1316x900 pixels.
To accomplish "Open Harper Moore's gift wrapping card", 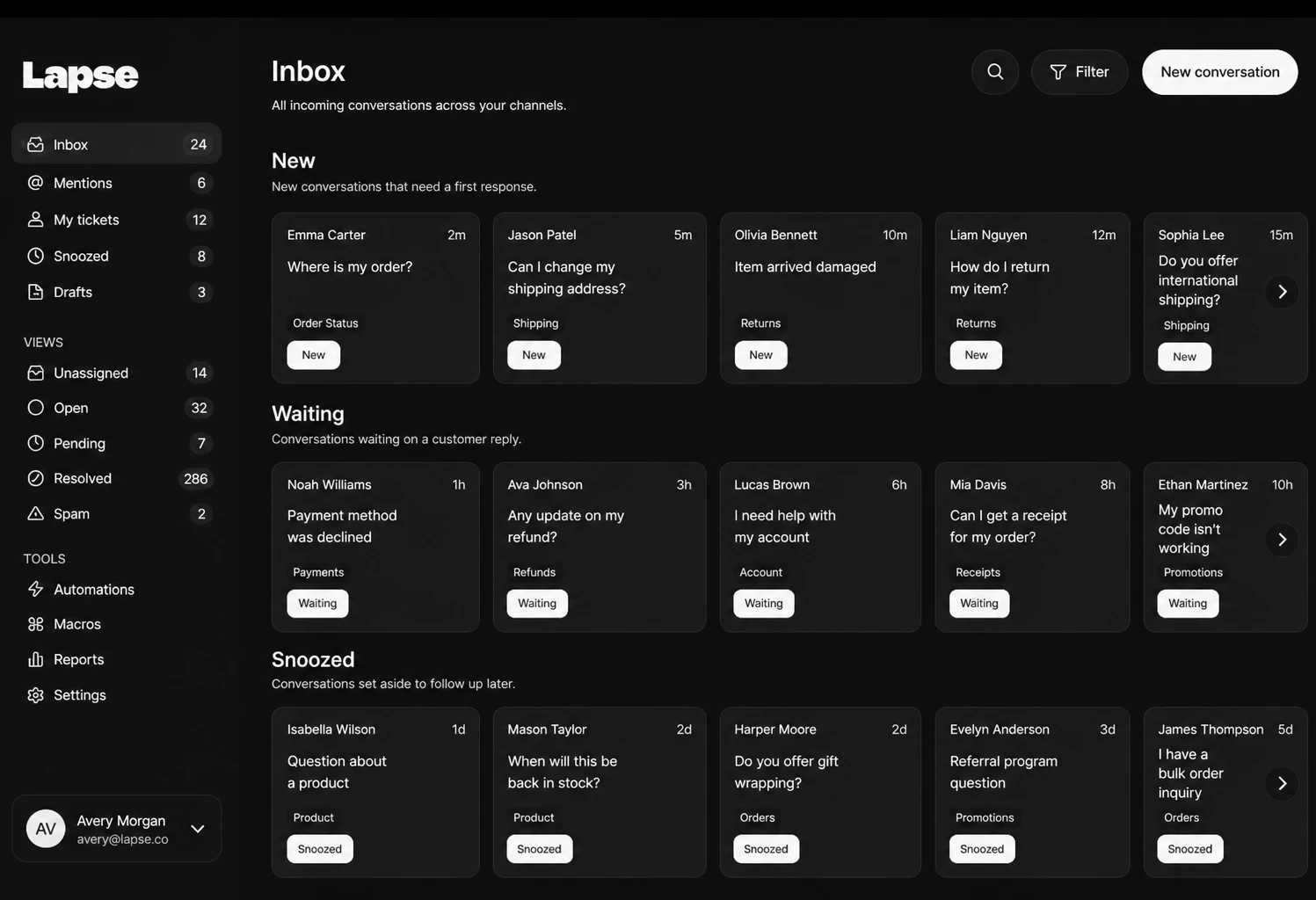I will pyautogui.click(x=820, y=792).
